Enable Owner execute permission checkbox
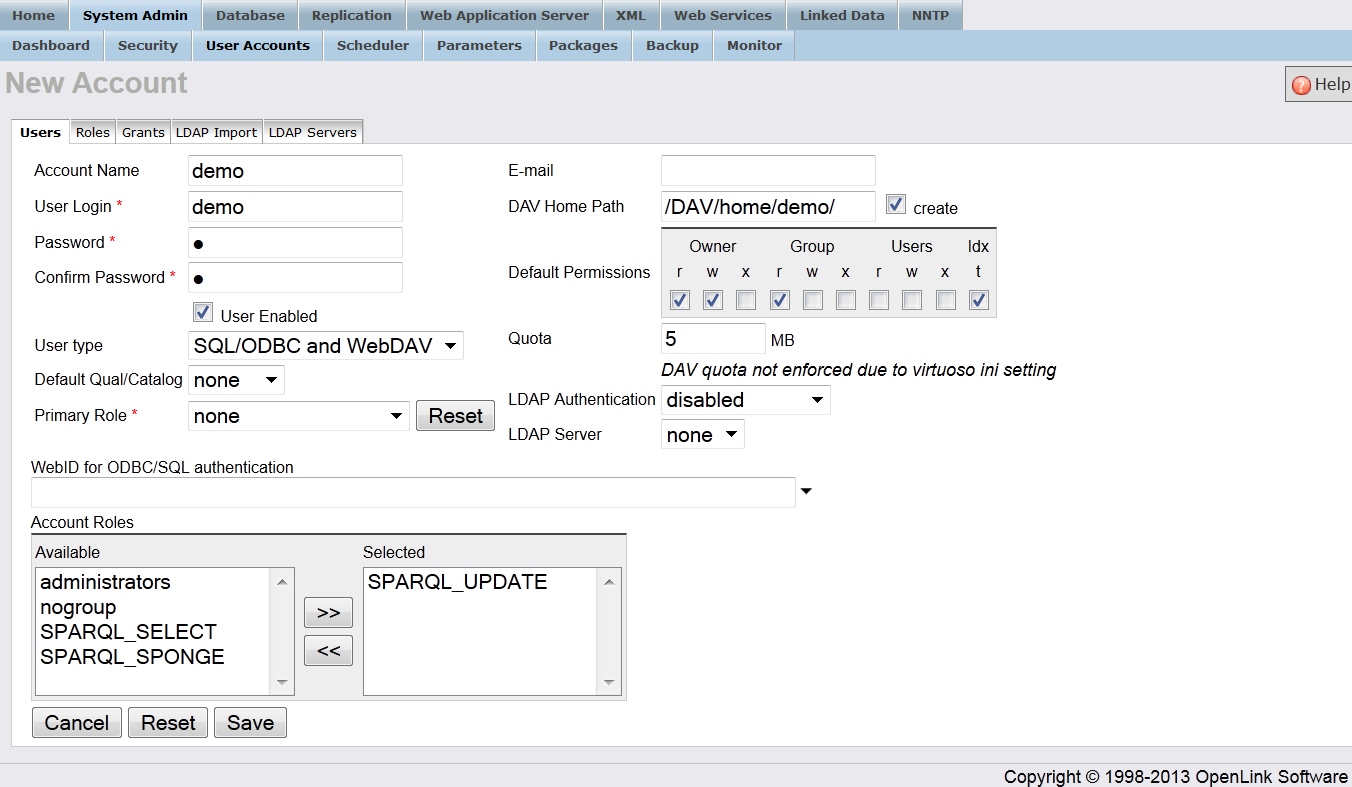Screen dimensions: 1352x787 tap(746, 300)
